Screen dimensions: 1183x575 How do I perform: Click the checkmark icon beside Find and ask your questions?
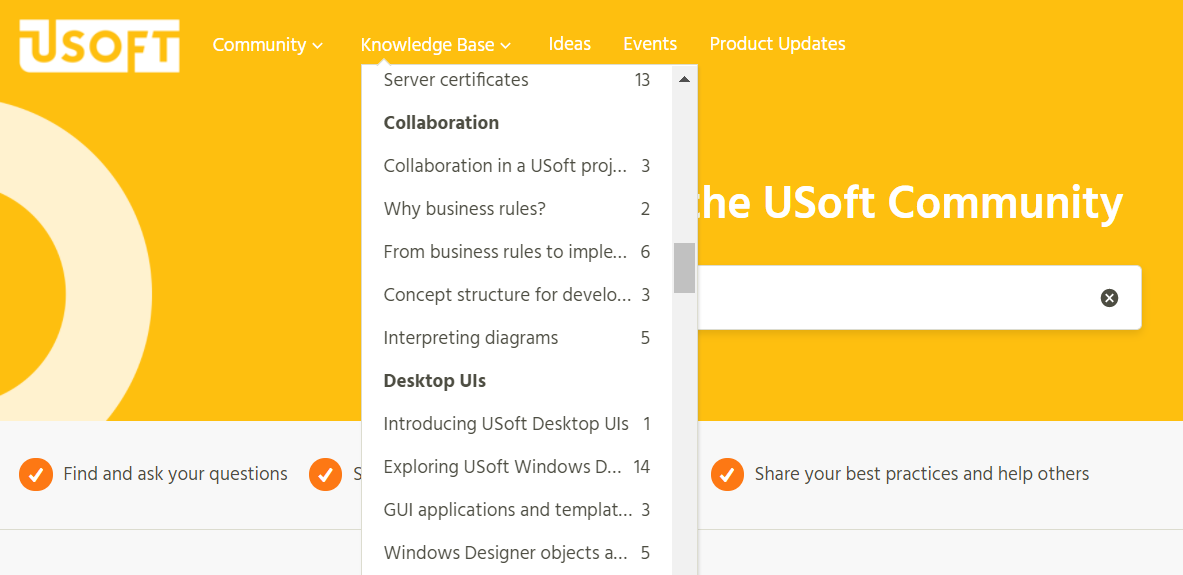(35, 475)
